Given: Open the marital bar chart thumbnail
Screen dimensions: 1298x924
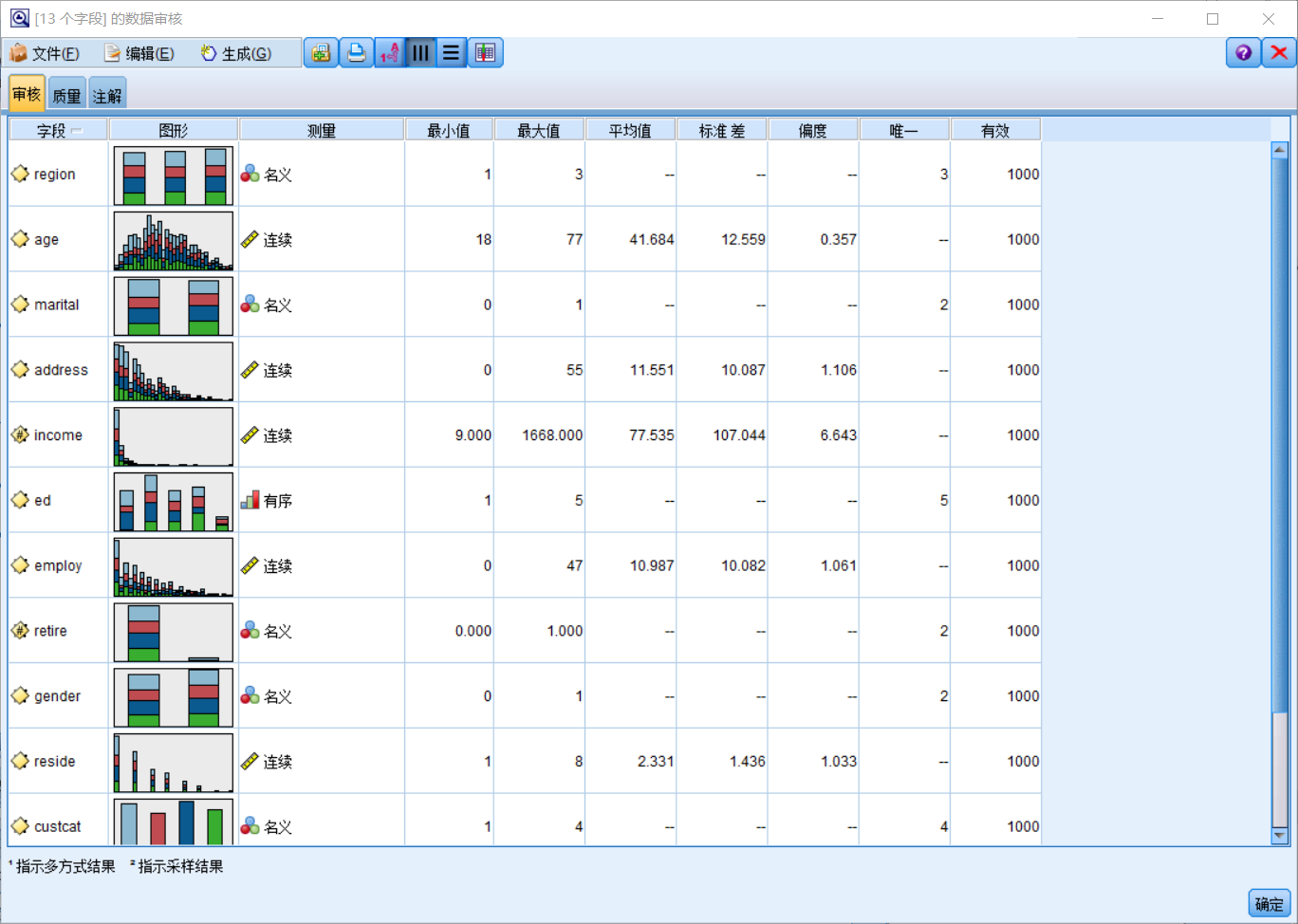Looking at the screenshot, I should [x=173, y=306].
